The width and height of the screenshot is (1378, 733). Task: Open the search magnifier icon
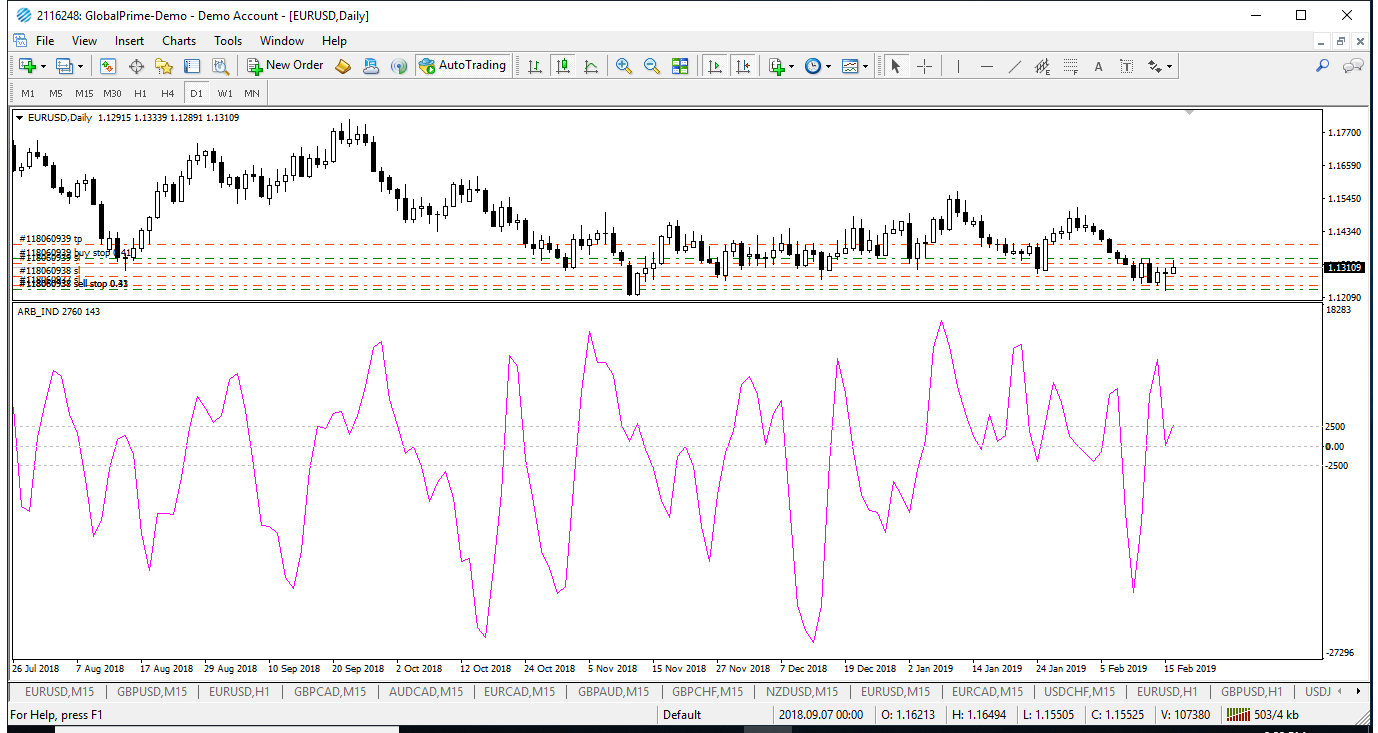pos(1322,66)
